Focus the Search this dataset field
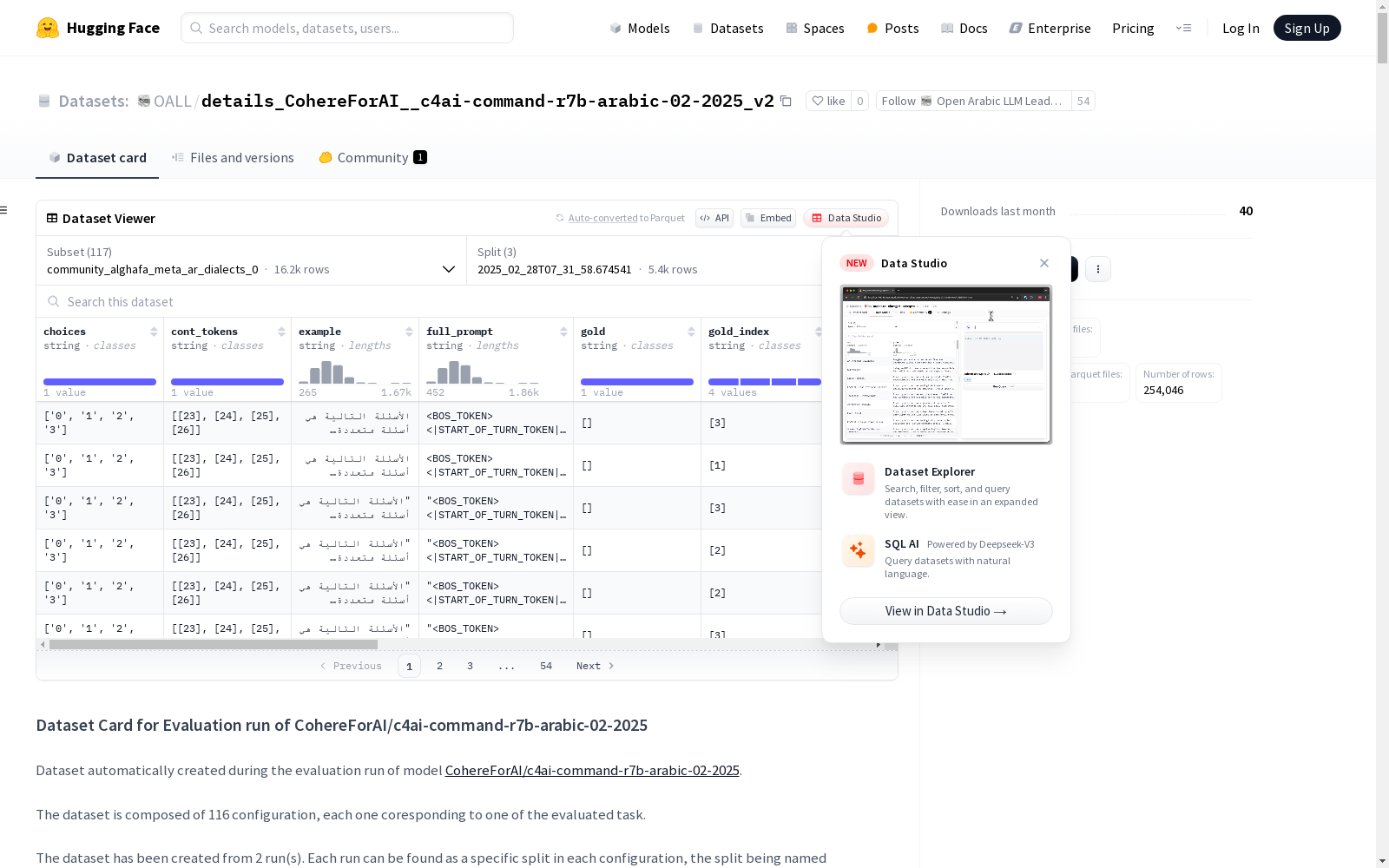The width and height of the screenshot is (1389, 868). point(430,301)
